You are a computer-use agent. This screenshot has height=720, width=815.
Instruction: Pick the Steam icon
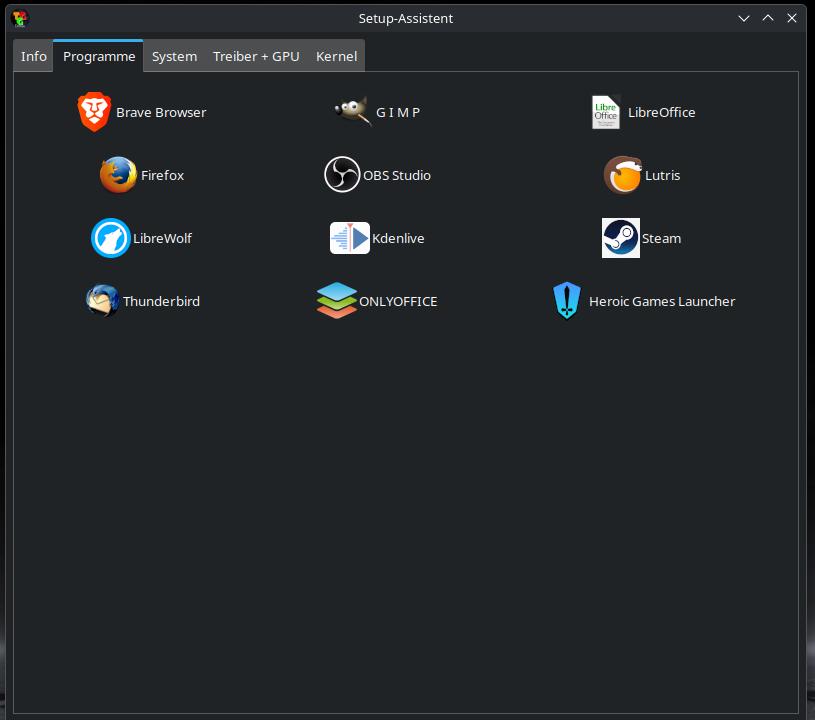point(620,238)
